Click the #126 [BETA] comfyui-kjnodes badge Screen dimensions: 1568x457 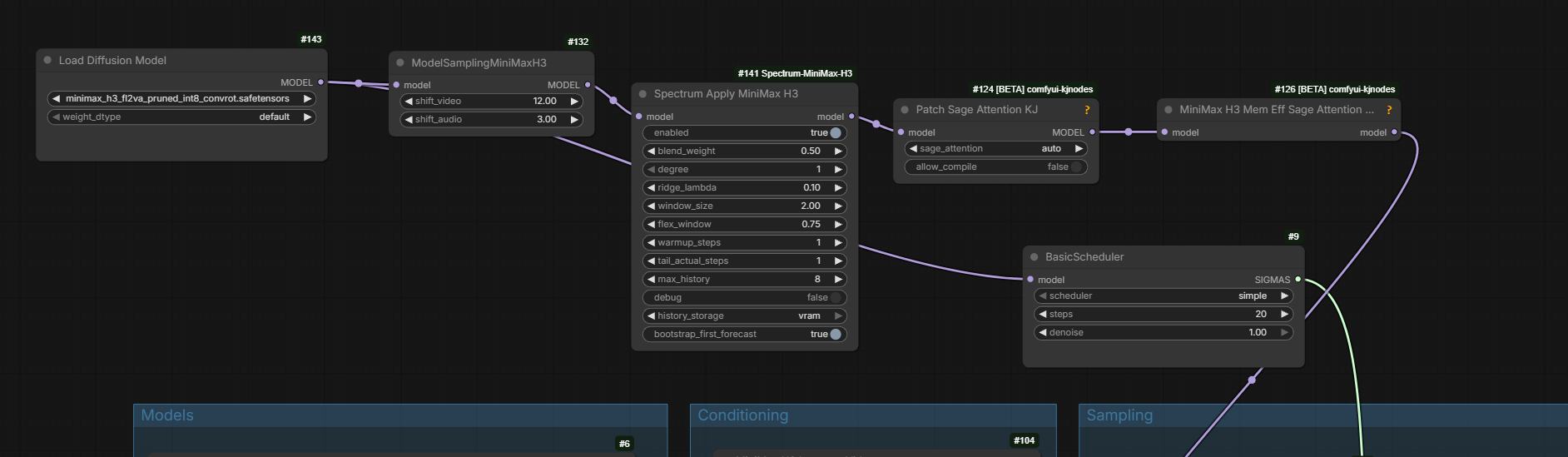(1335, 89)
